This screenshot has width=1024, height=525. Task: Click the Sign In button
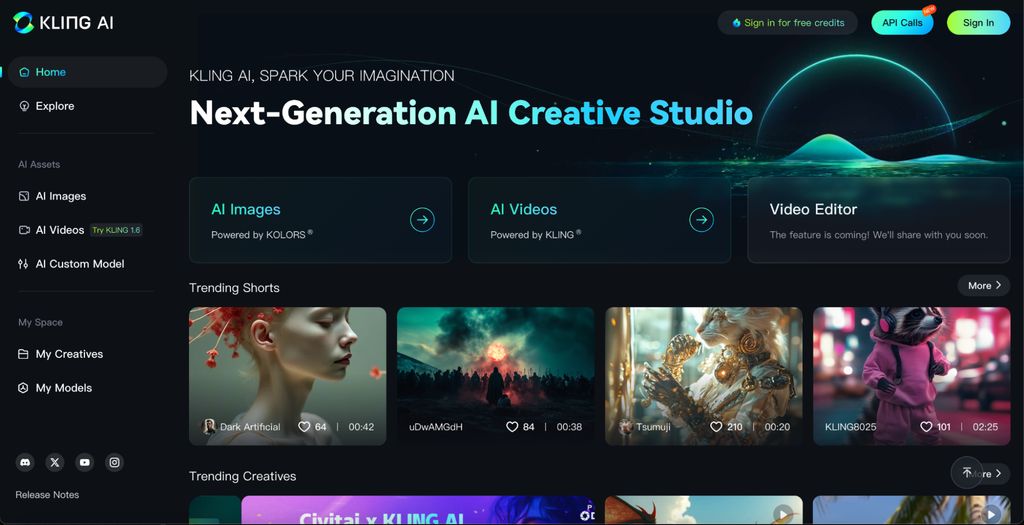pos(978,22)
